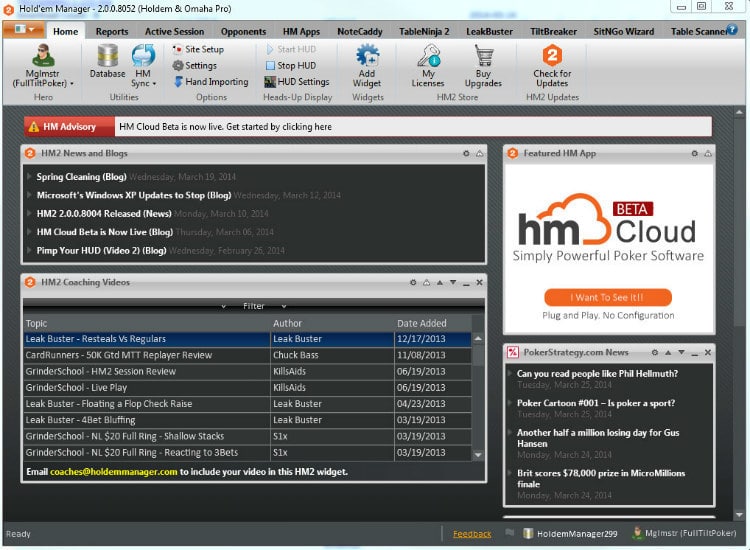The image size is (750, 550).
Task: Open the LeakBuster tab
Action: click(490, 31)
